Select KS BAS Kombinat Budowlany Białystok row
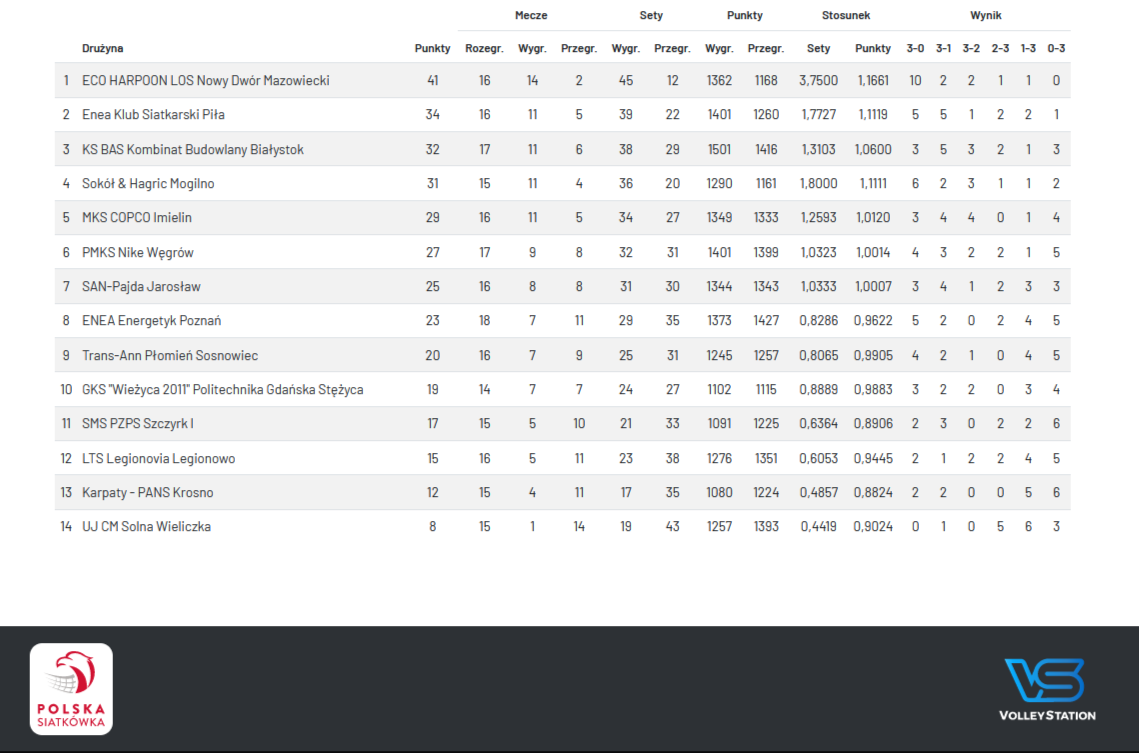This screenshot has width=1139, height=753. pyautogui.click(x=192, y=150)
